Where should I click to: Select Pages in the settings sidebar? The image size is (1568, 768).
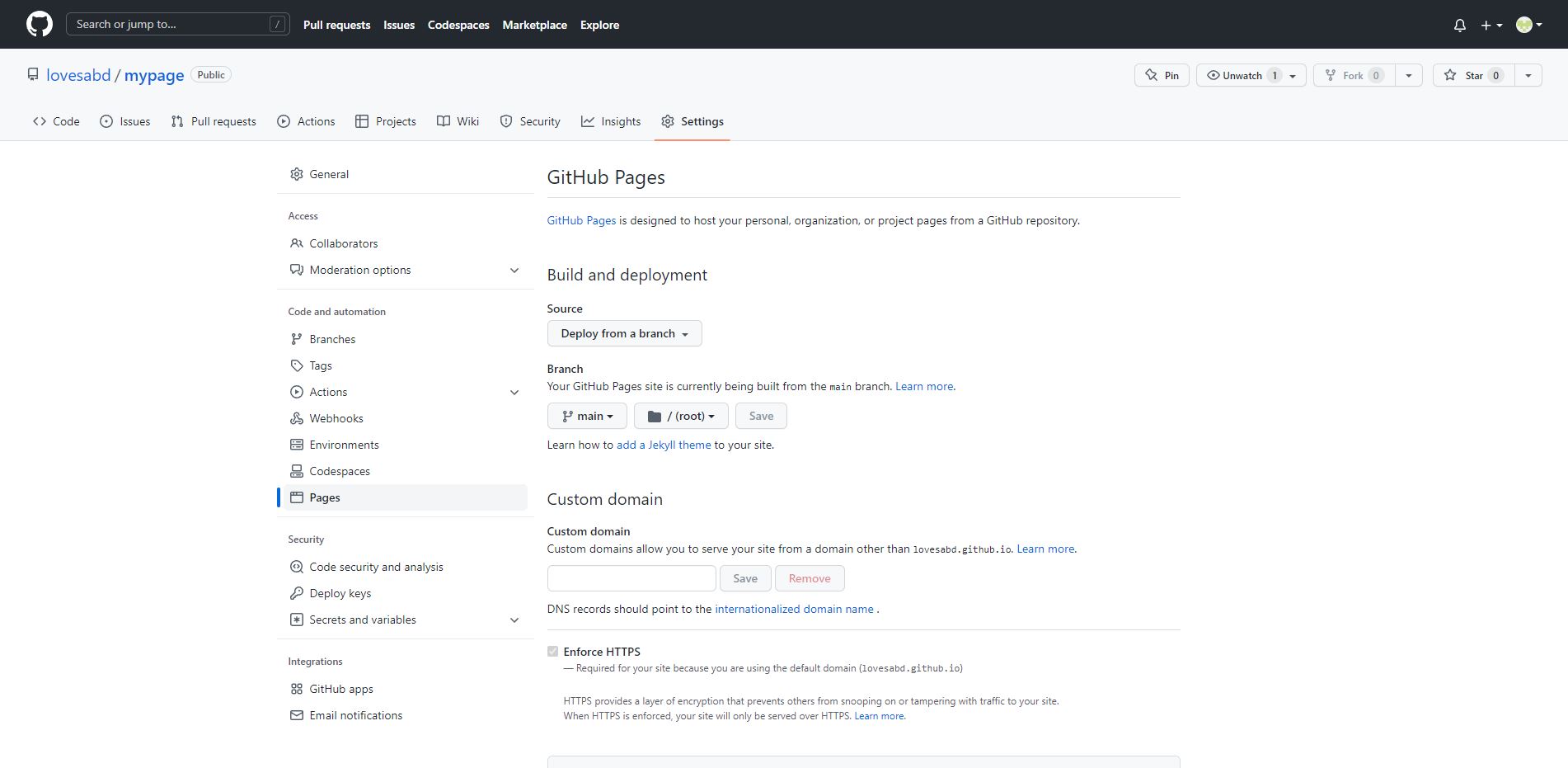(x=406, y=497)
